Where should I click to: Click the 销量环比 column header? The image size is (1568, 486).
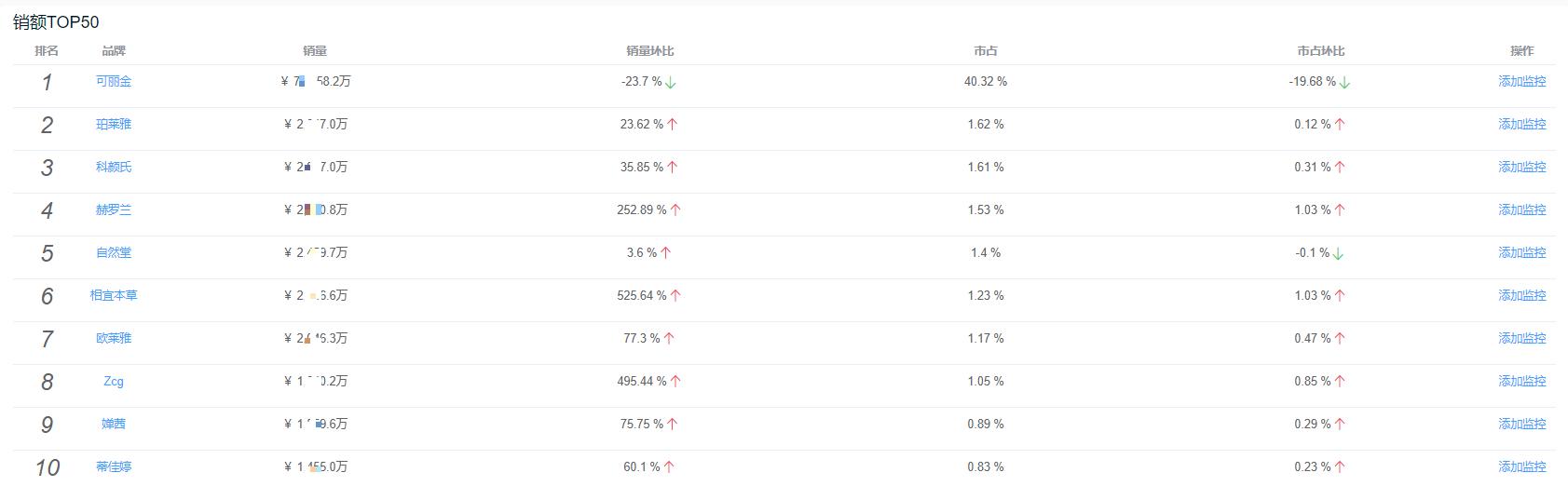650,51
